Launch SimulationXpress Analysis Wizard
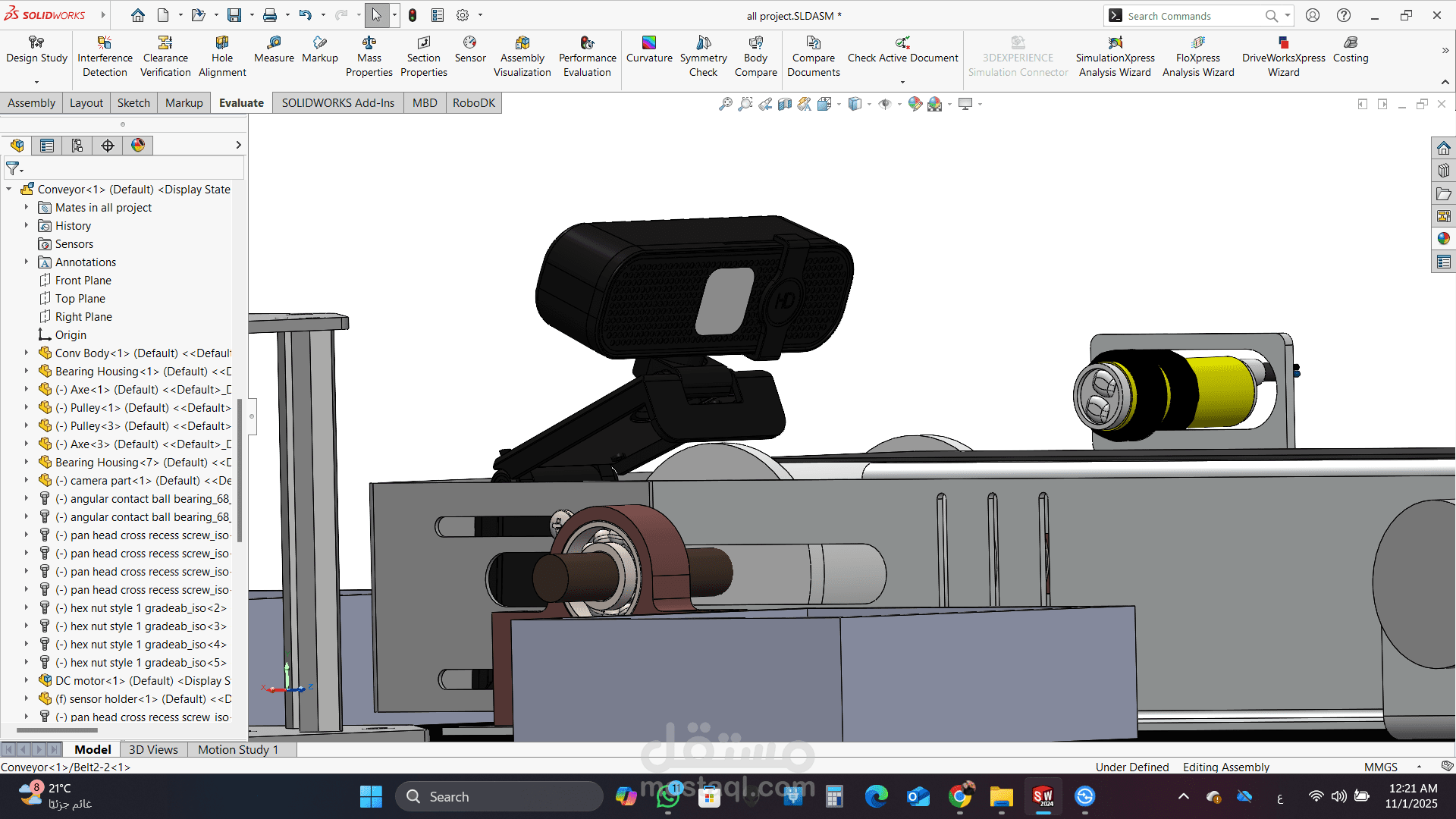The image size is (1456, 819). coord(1115,56)
